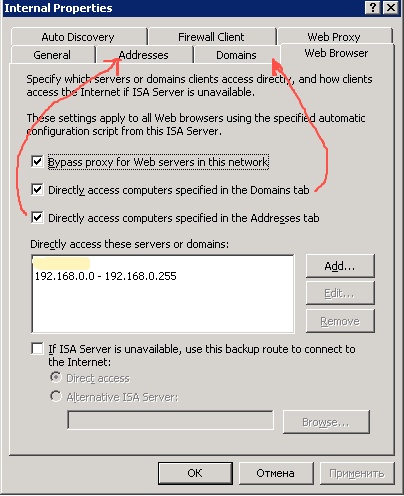The width and height of the screenshot is (404, 496).
Task: Choose the Alternative ISA Server radio option
Action: coord(56,396)
